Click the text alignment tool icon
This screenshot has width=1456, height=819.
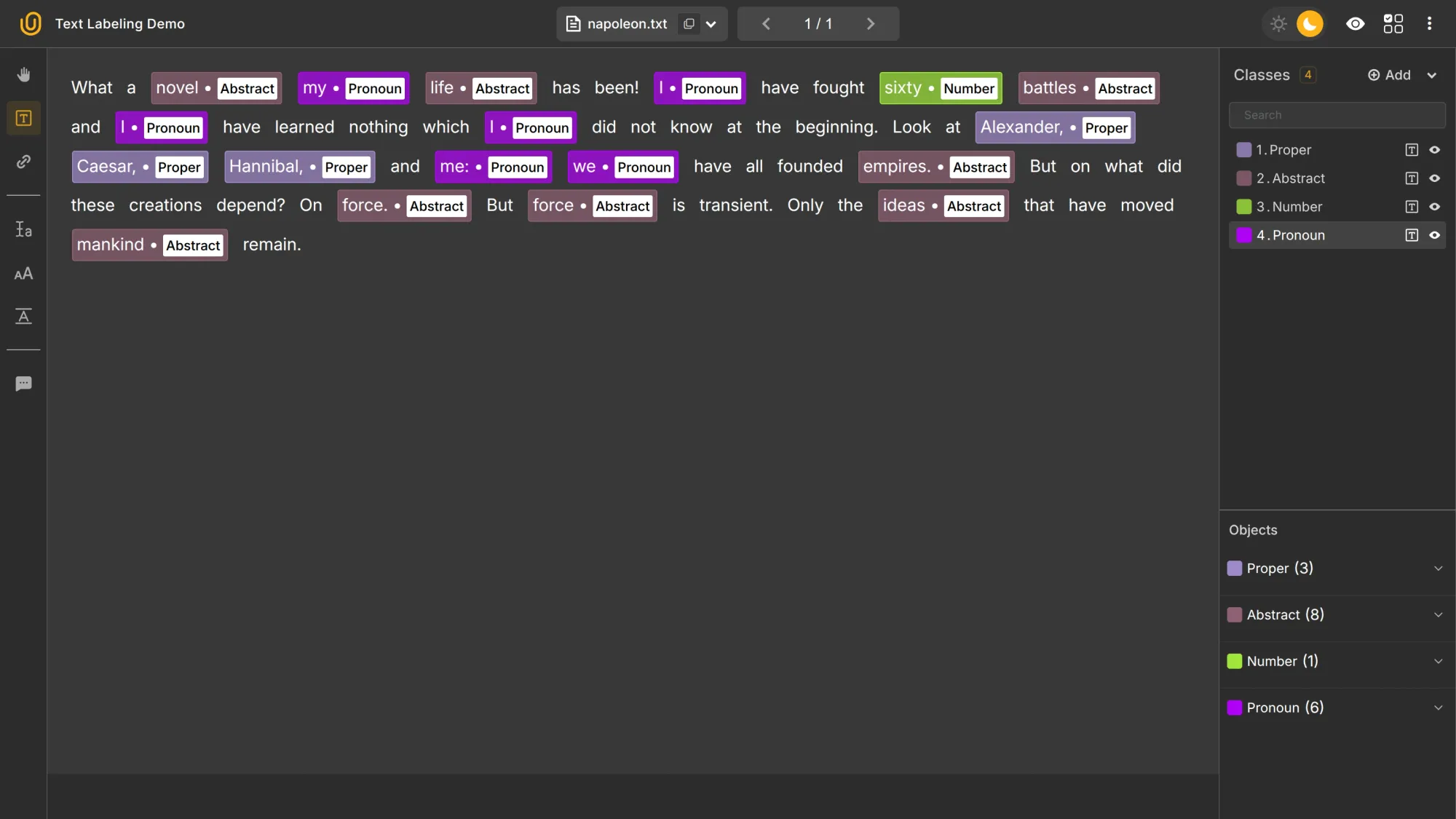(x=23, y=317)
